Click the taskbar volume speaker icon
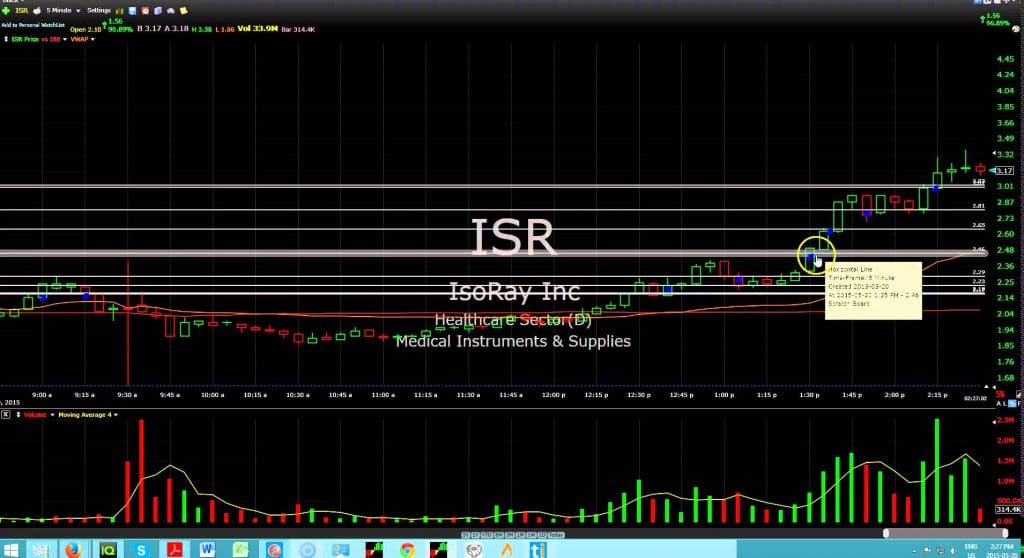The image size is (1024, 558). click(952, 551)
